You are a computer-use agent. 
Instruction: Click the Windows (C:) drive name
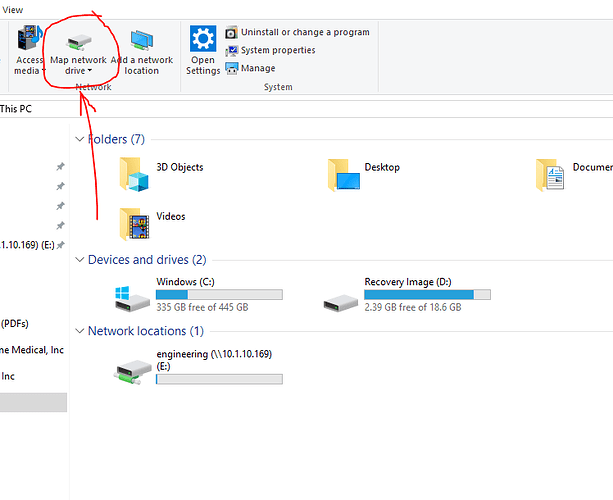pyautogui.click(x=185, y=282)
